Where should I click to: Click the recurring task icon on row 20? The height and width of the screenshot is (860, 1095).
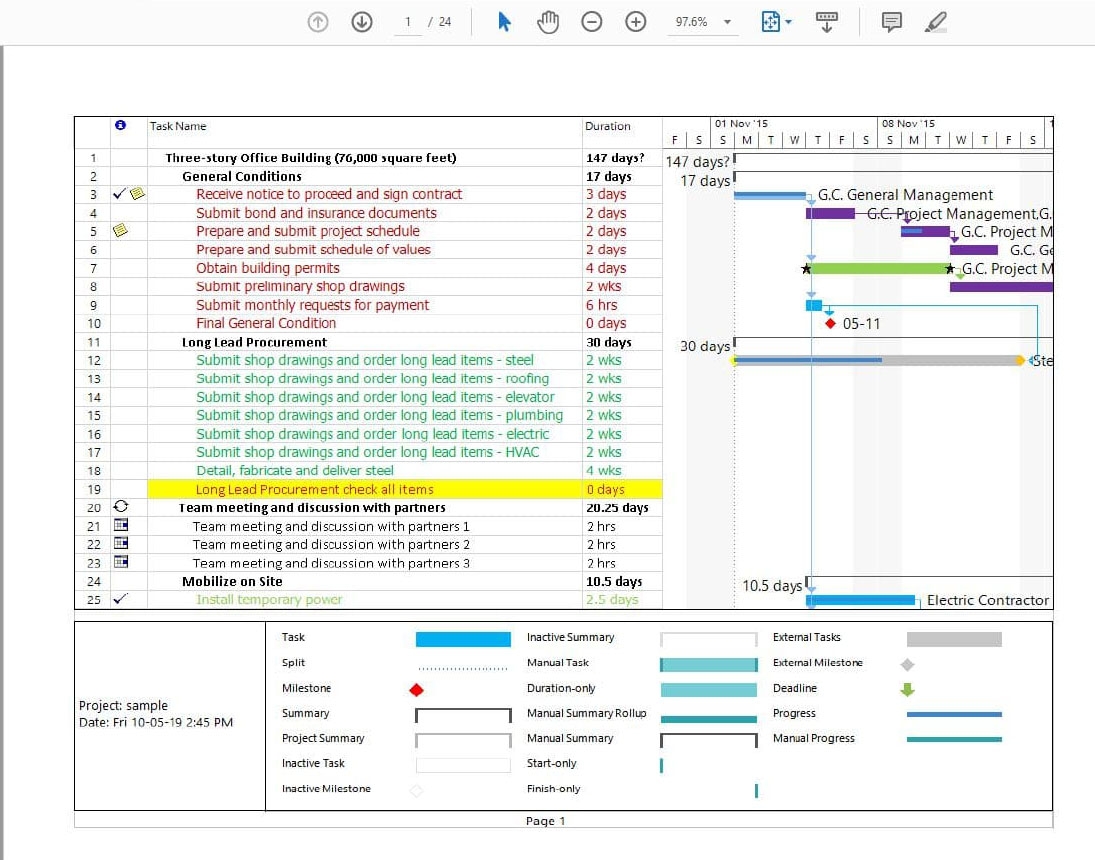(x=121, y=507)
